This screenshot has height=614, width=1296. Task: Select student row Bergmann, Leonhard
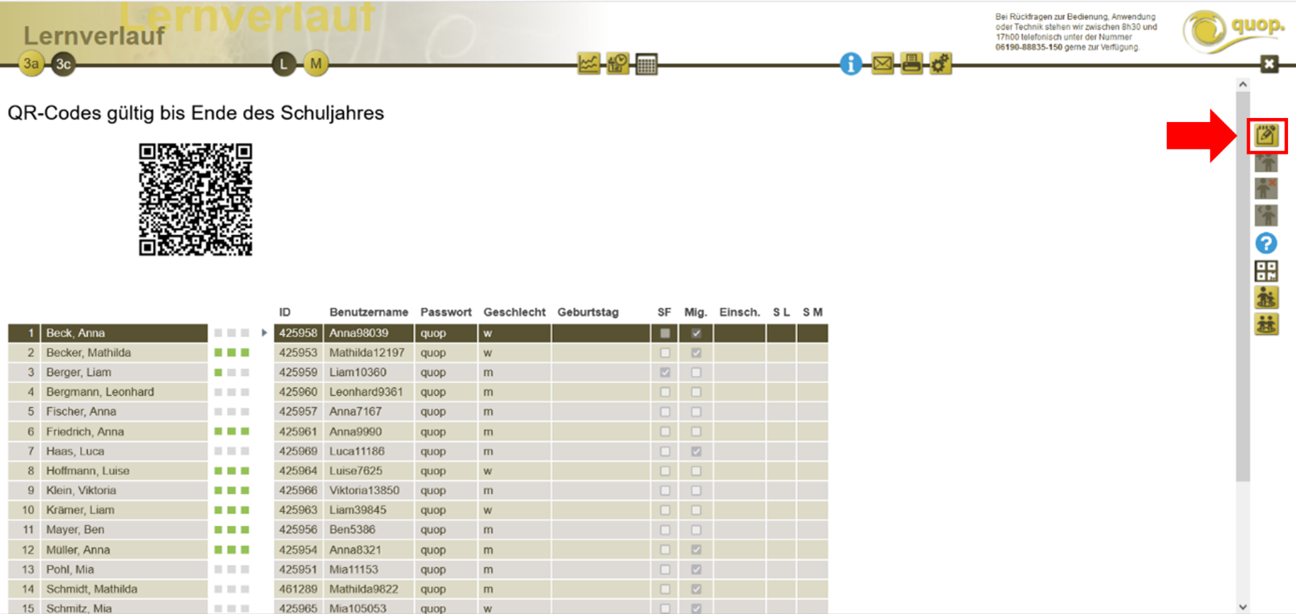(106, 392)
